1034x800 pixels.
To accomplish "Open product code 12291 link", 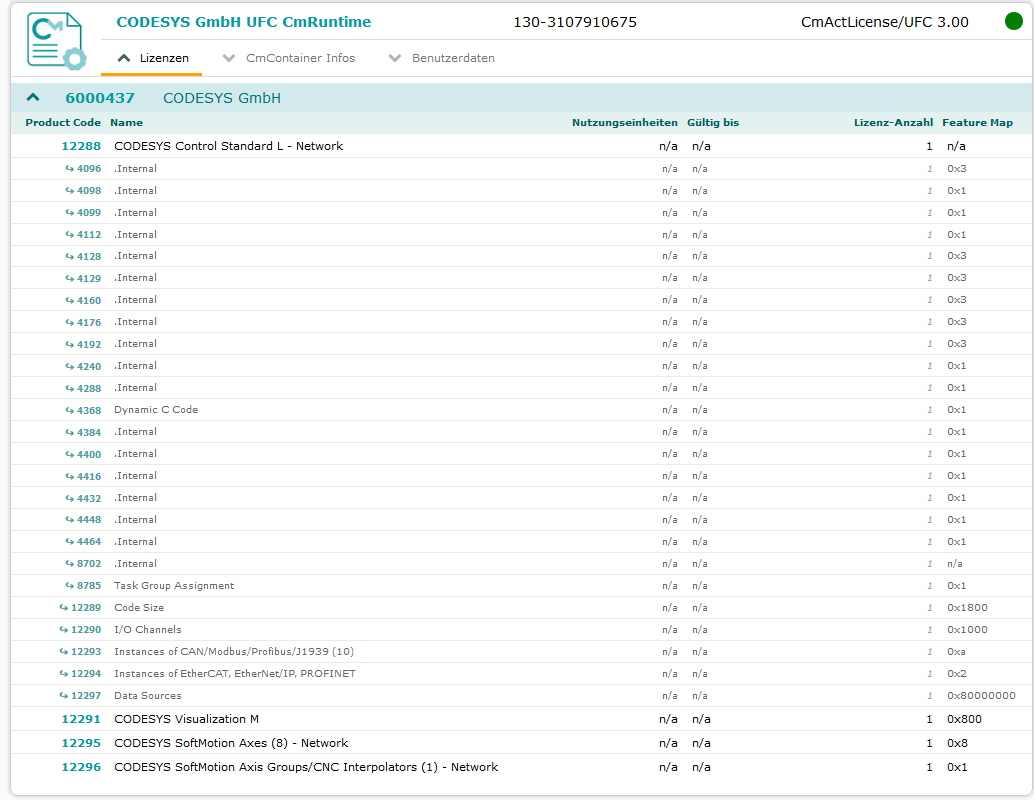I will coord(81,719).
